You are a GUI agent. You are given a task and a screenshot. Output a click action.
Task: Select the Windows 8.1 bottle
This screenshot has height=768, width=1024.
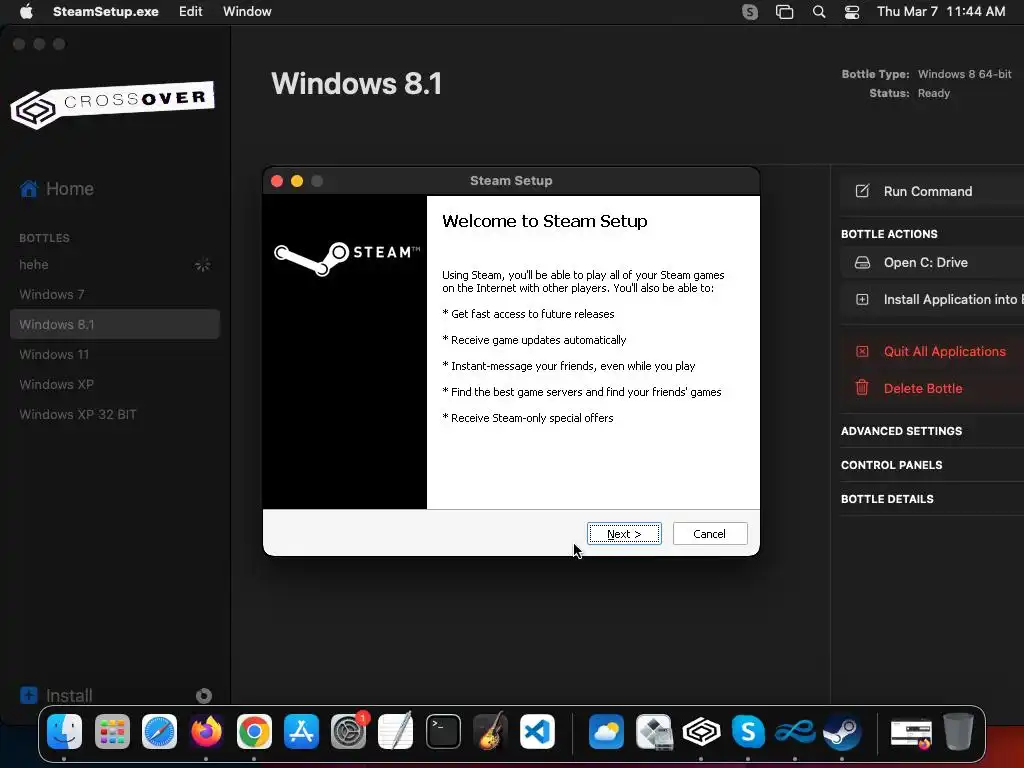tap(115, 325)
